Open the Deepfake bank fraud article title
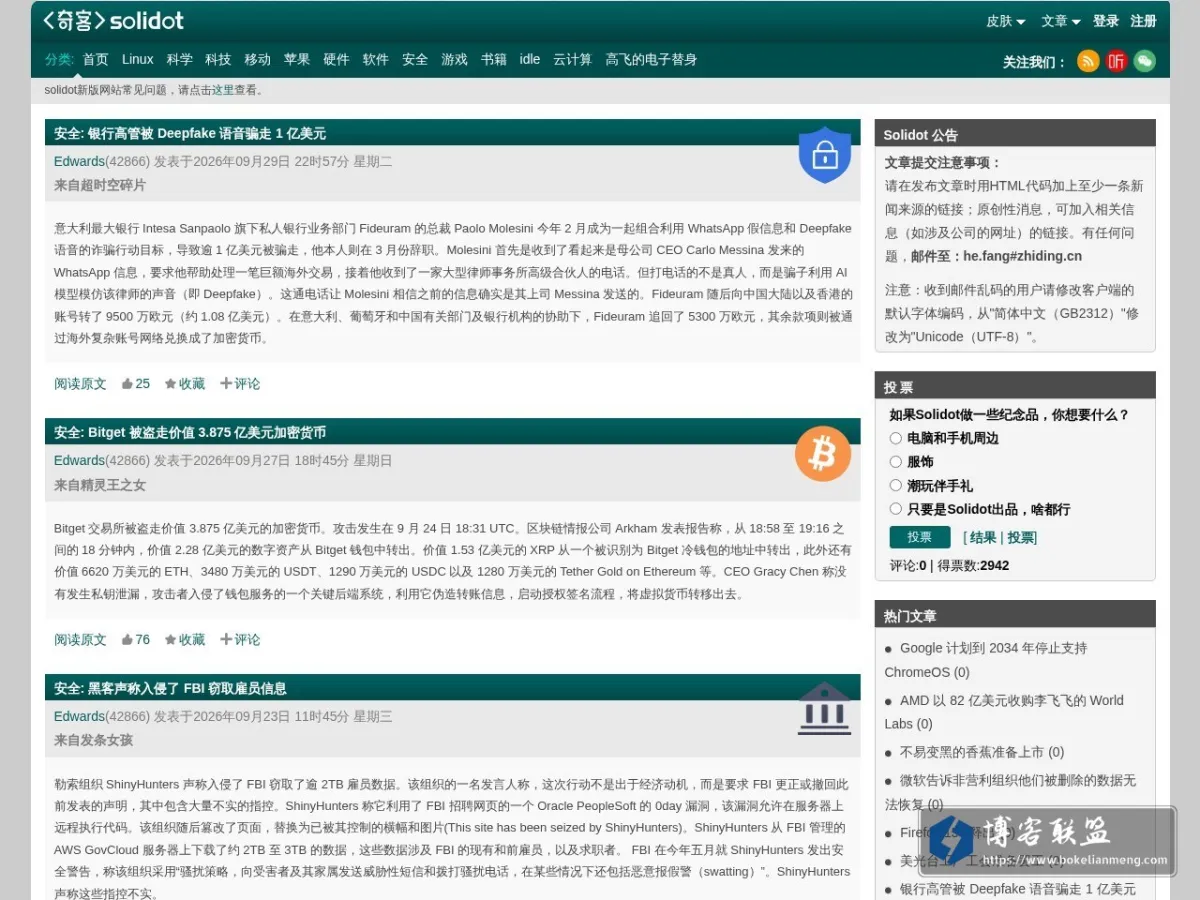1200x900 pixels. tap(190, 134)
